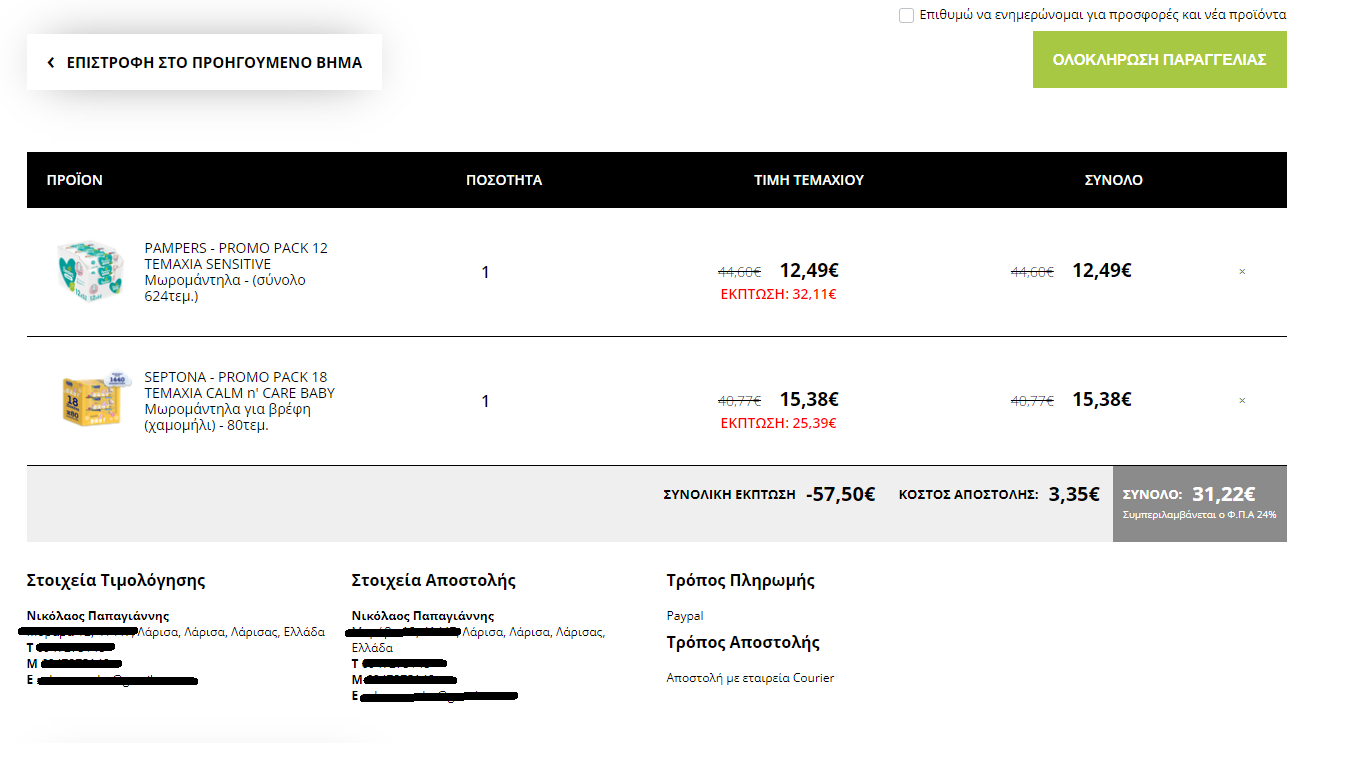
Task: Click the ΣΥΝΟΛΙΚΗ ΕΚΠΤΩΣΗ label
Action: click(730, 495)
